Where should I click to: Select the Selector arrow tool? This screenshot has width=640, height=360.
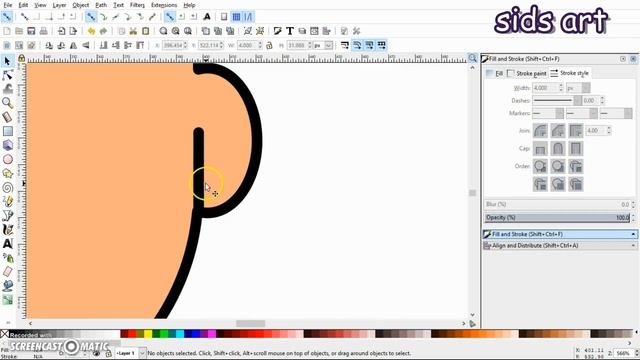click(x=7, y=61)
